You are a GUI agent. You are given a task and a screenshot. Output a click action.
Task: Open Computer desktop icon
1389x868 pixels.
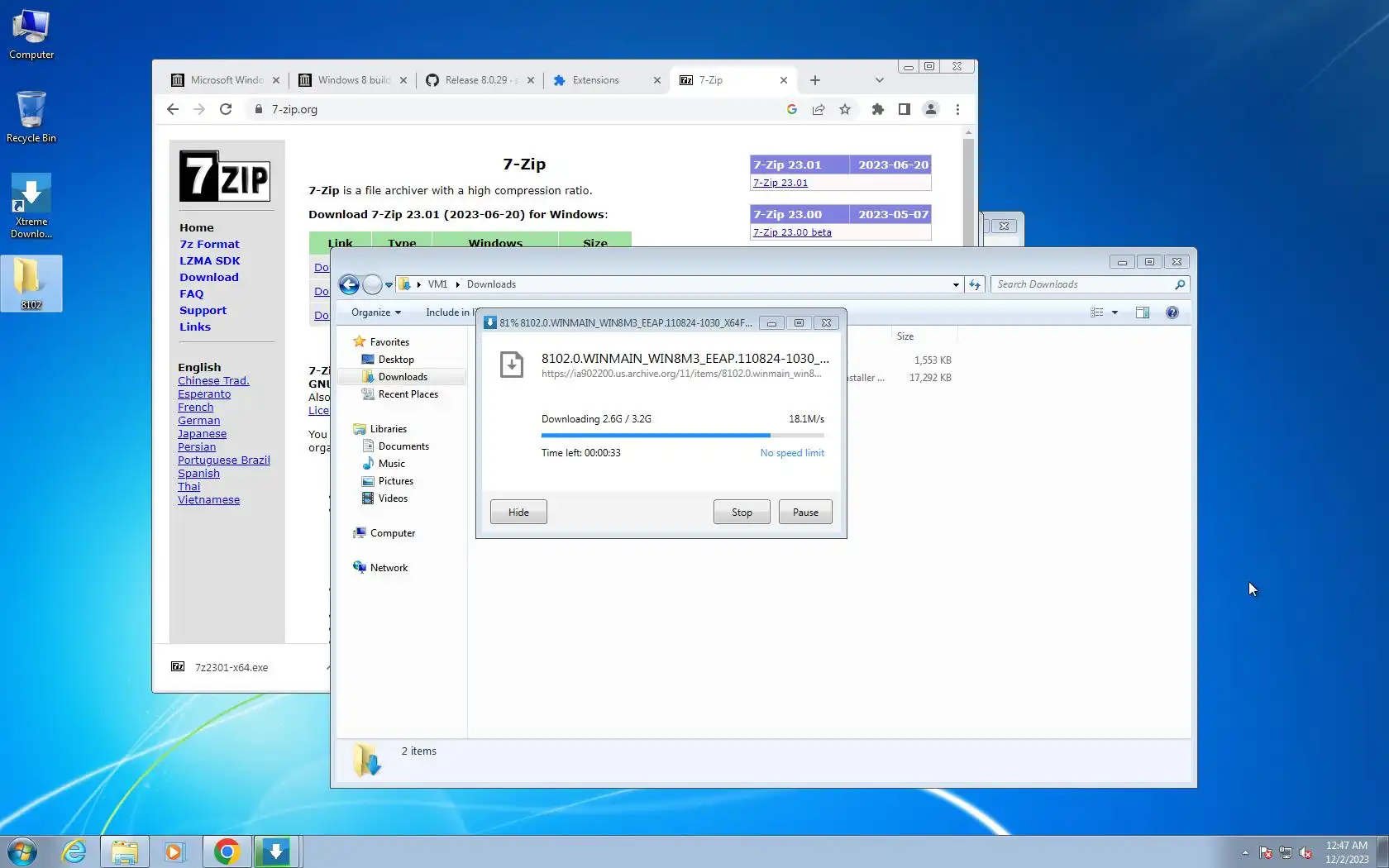(x=31, y=35)
